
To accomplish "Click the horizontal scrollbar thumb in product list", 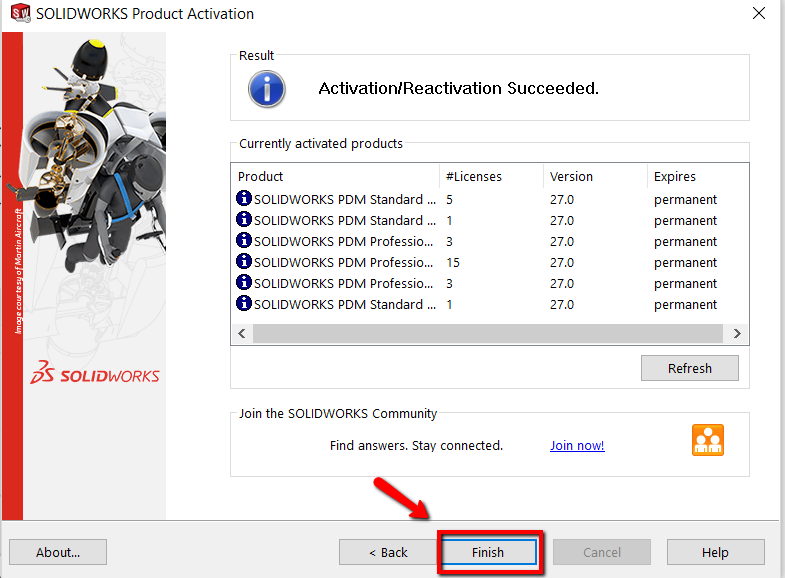I will tap(488, 333).
